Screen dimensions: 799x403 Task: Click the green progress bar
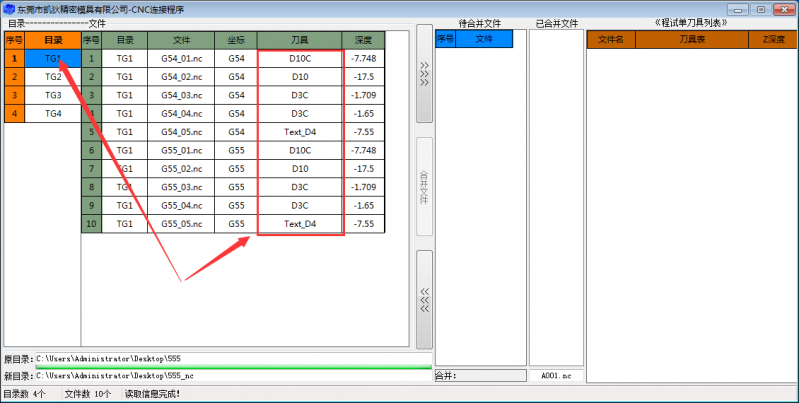coord(232,367)
